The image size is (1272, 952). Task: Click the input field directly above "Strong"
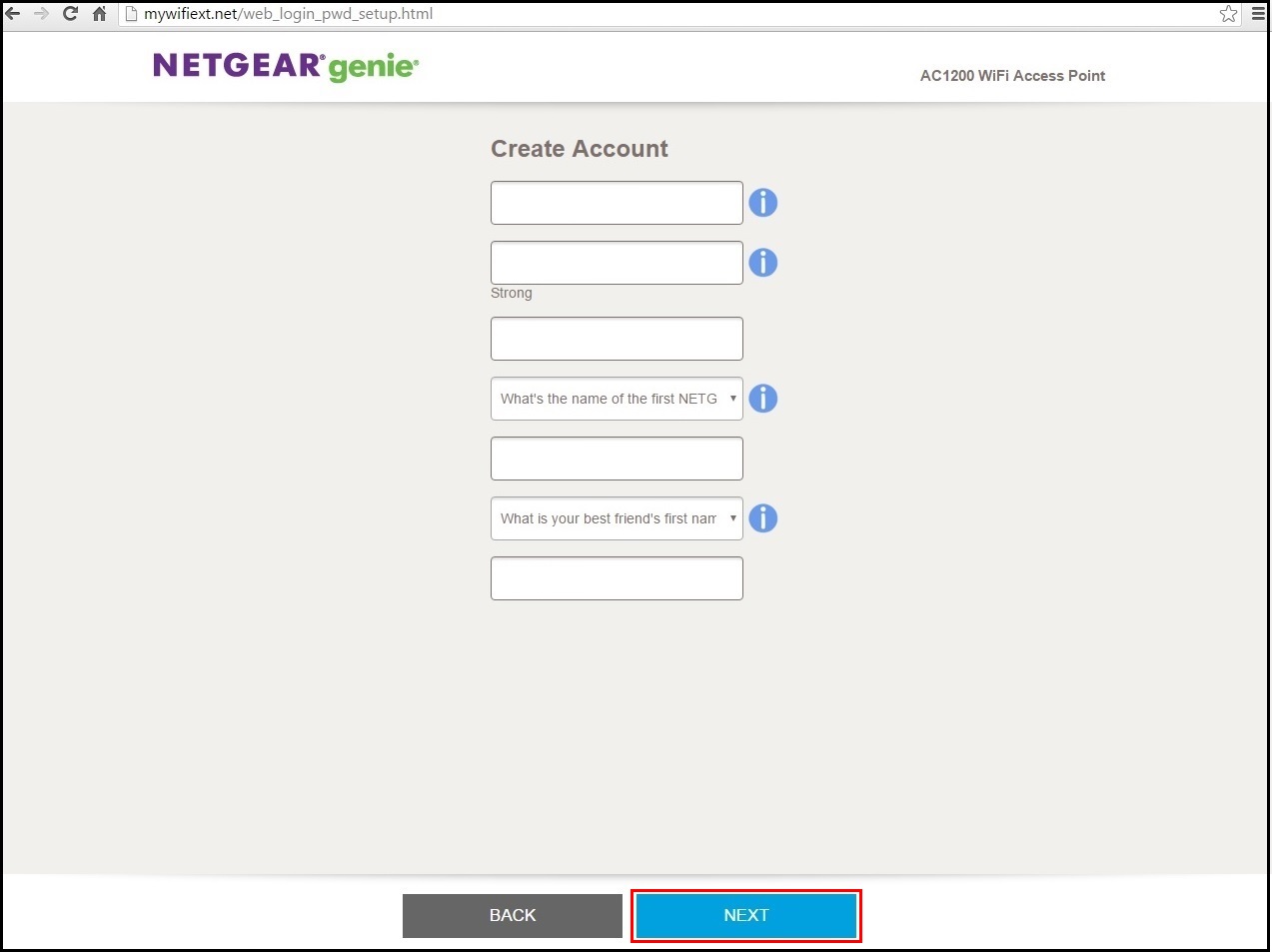point(617,263)
